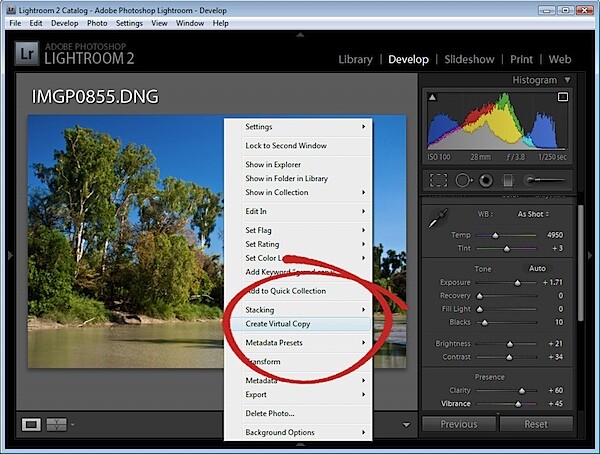Click Auto tone adjustment
Viewport: 600px width, 454px height.
pyautogui.click(x=537, y=269)
